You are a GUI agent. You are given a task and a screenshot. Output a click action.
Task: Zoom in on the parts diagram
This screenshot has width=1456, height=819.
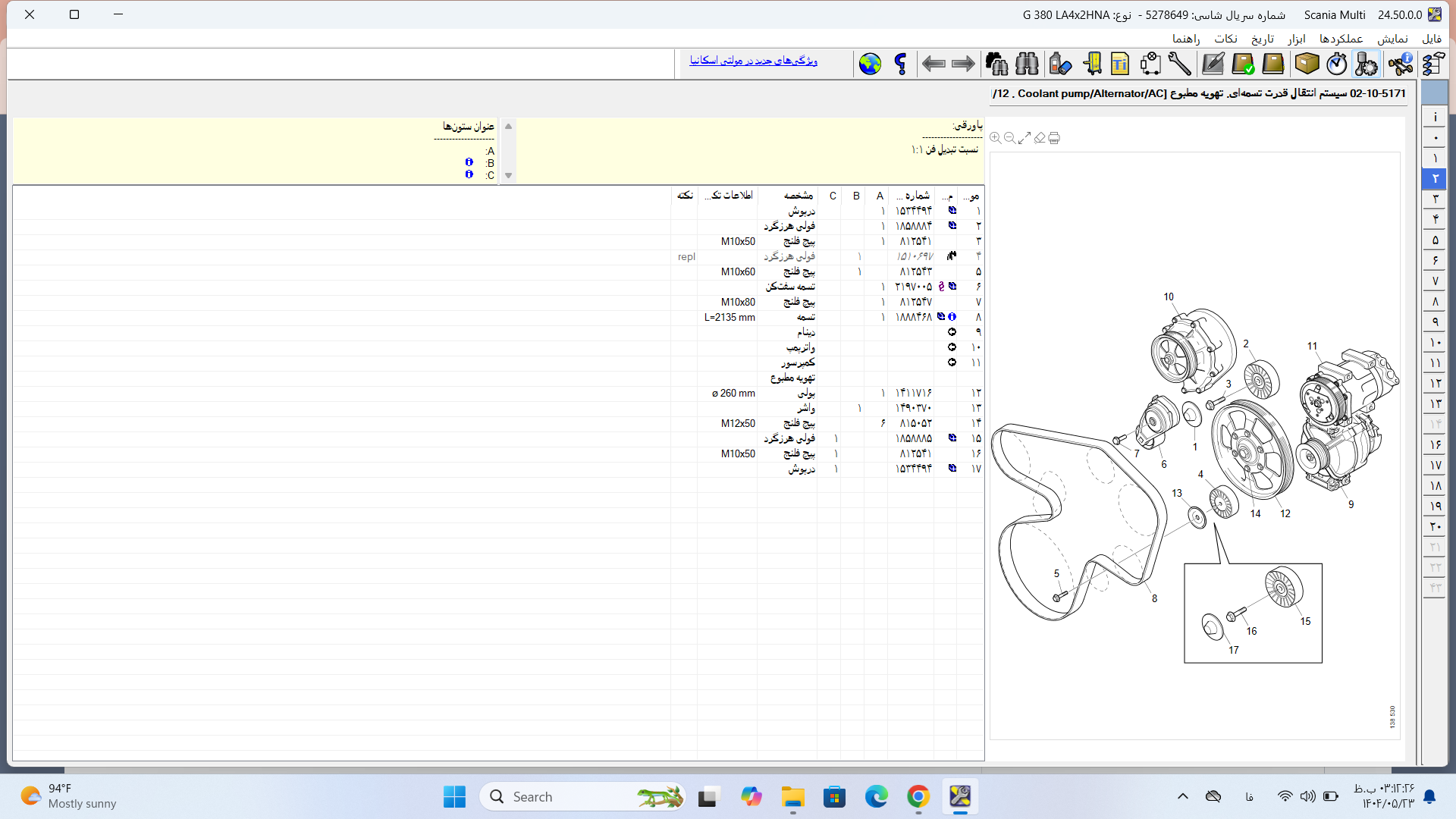995,138
